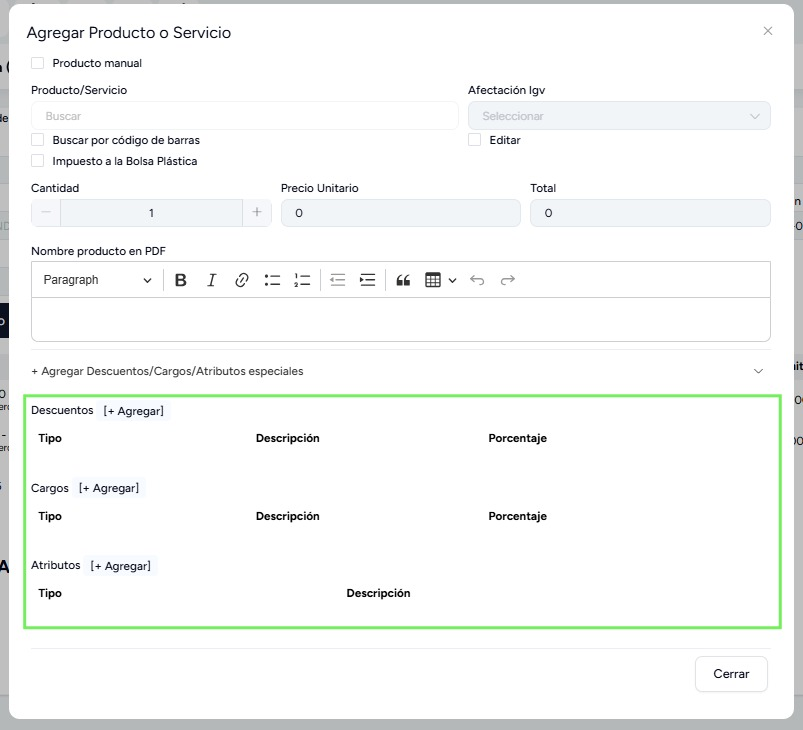Collapse the Descuentos/Cargos/Atributos section chevron

[x=758, y=371]
